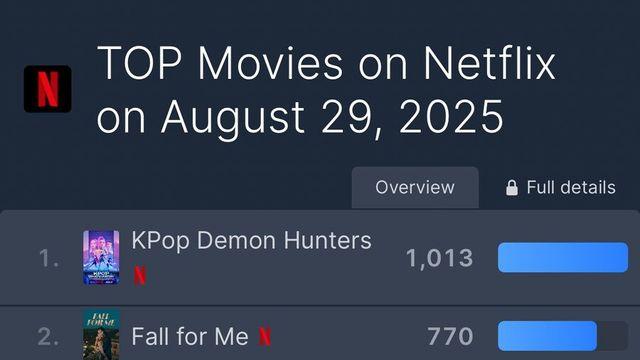The height and width of the screenshot is (360, 640).
Task: Click the lock icon next to Full details
Action: point(512,188)
